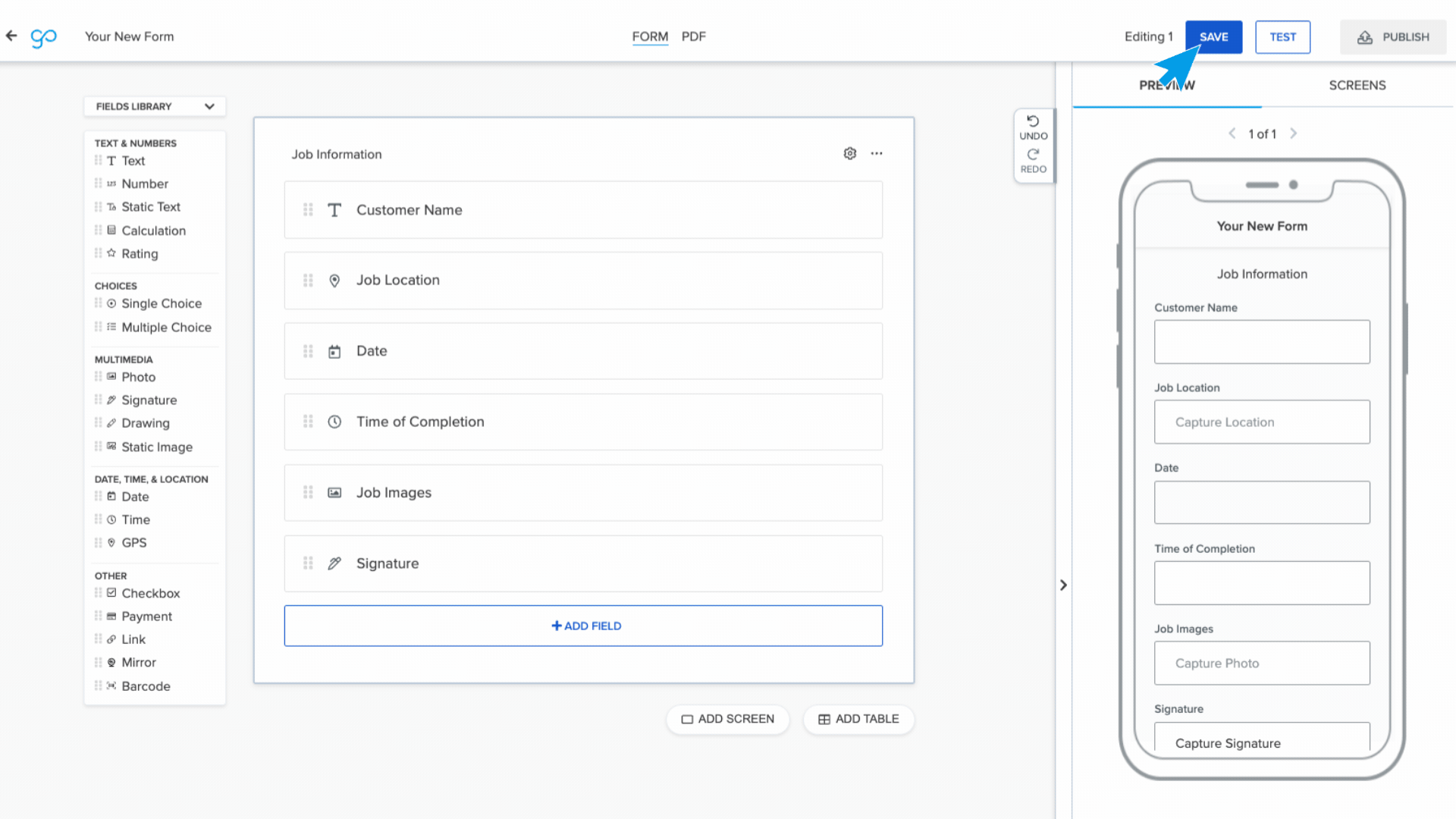Click the Save button
Screen dimensions: 1456x819
pos(1213,37)
